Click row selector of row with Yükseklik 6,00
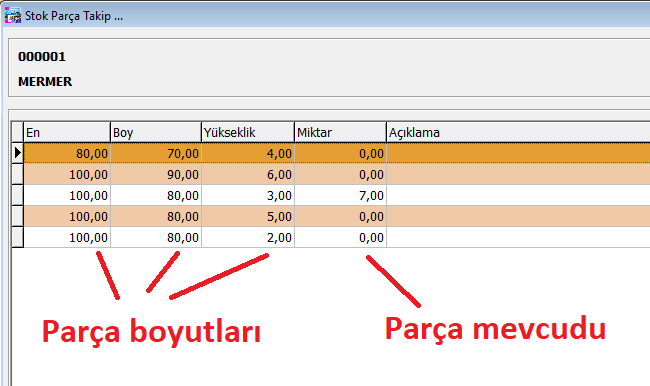 pos(17,175)
